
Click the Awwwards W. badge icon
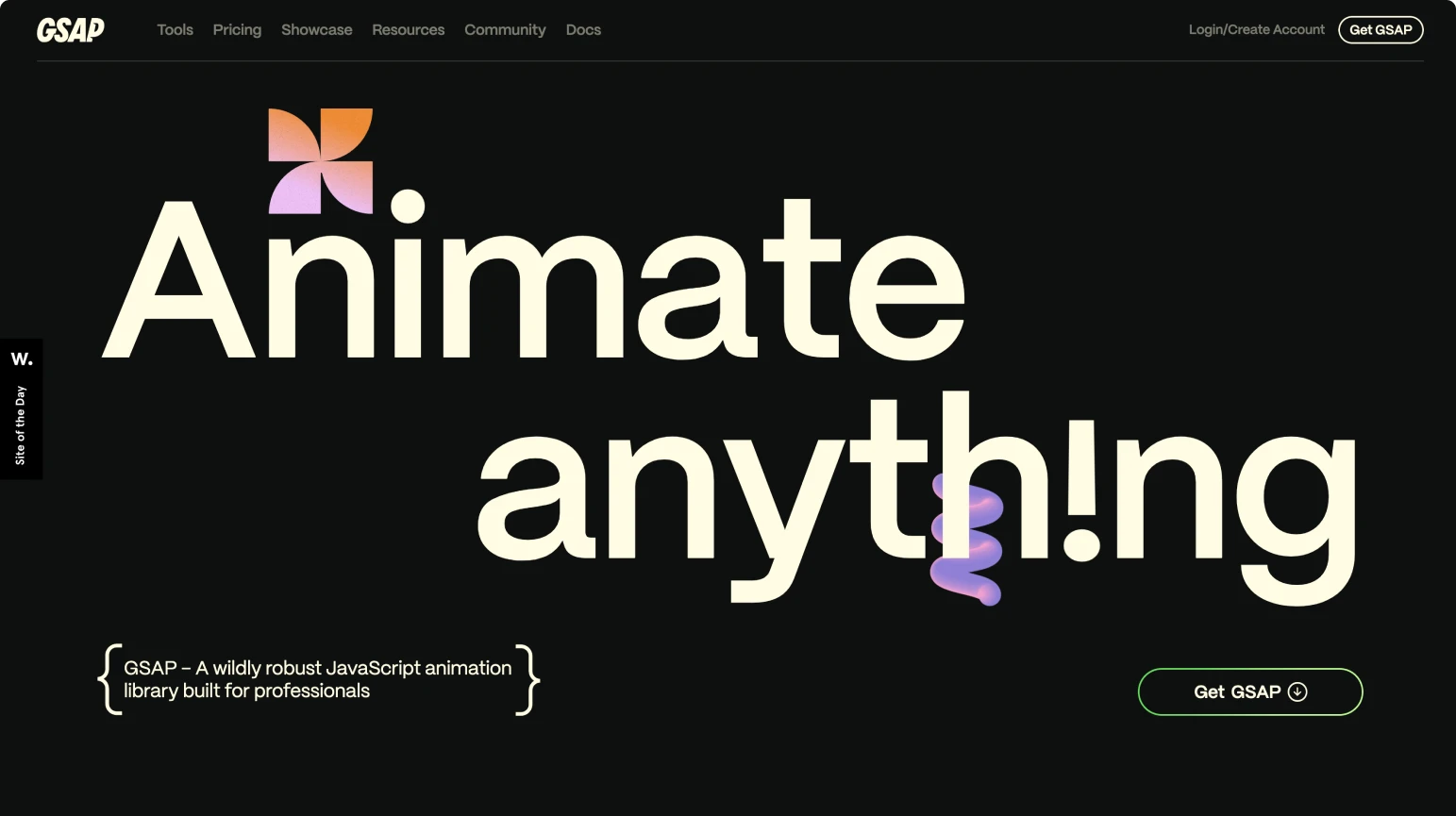pos(22,359)
